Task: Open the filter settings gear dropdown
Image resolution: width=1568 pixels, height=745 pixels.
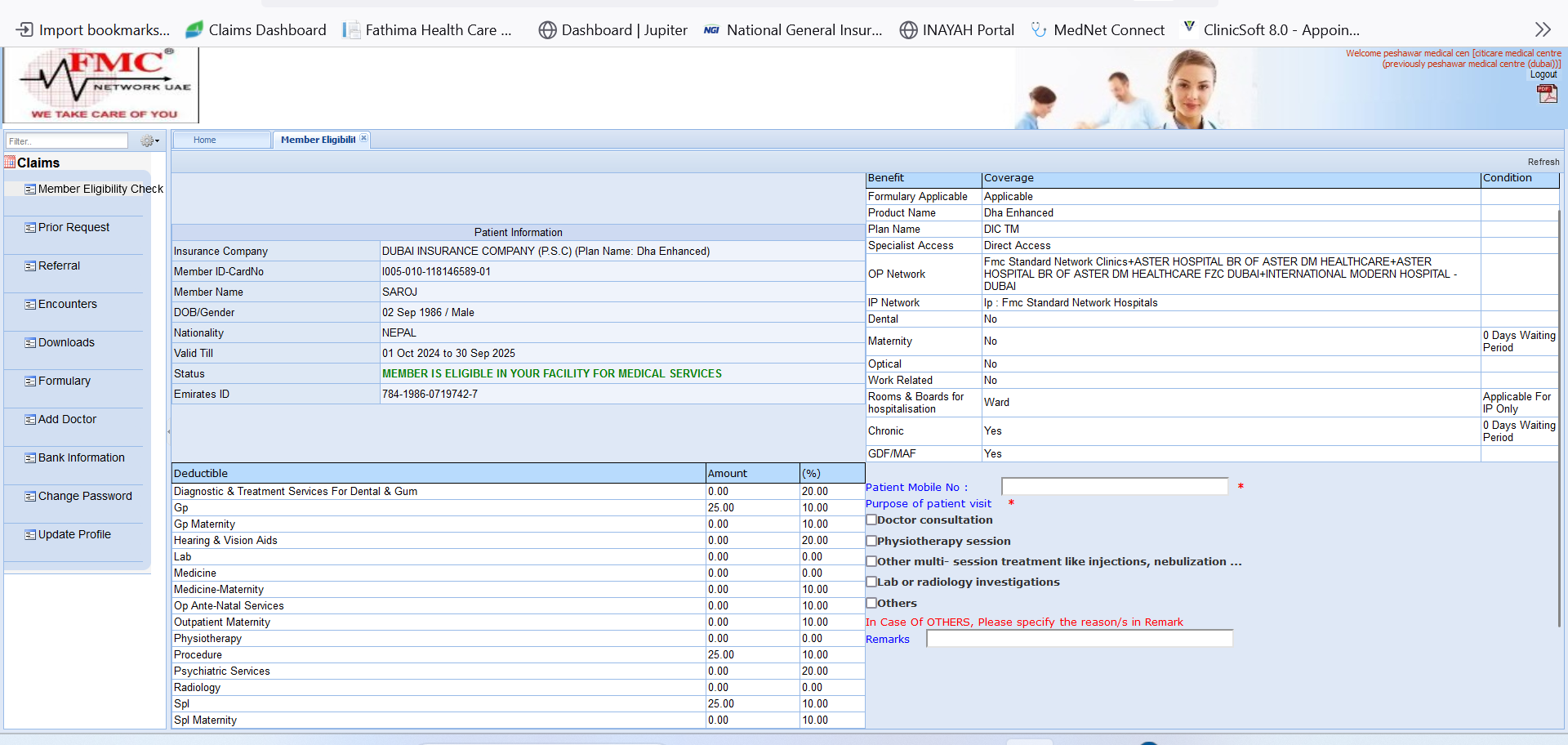Action: pos(149,141)
